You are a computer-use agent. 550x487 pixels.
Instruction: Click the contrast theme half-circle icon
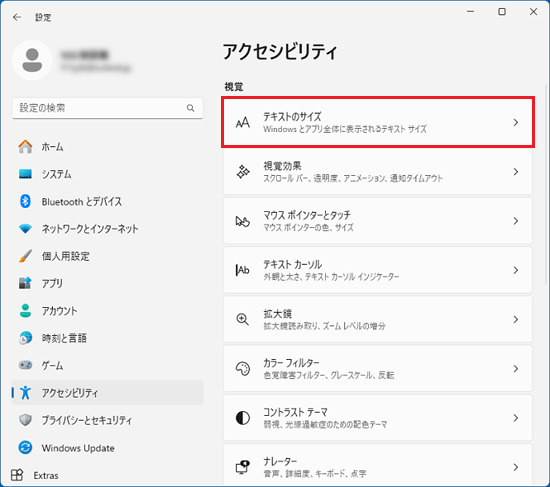coord(243,418)
